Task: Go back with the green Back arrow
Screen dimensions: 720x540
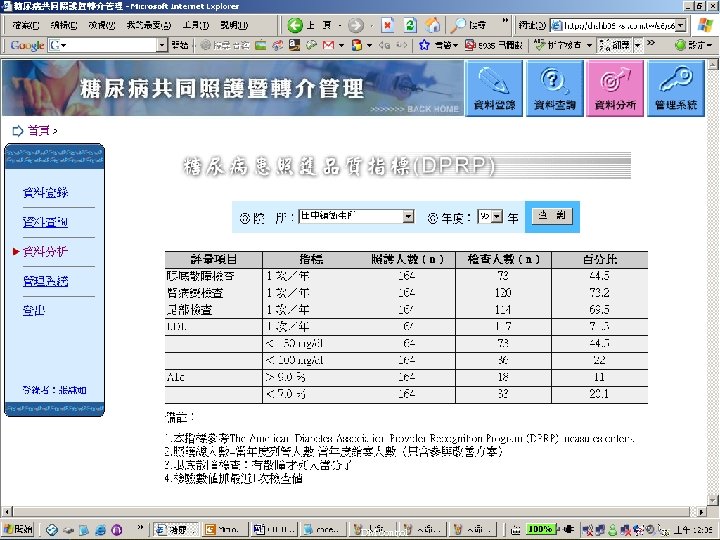Action: [x=295, y=25]
